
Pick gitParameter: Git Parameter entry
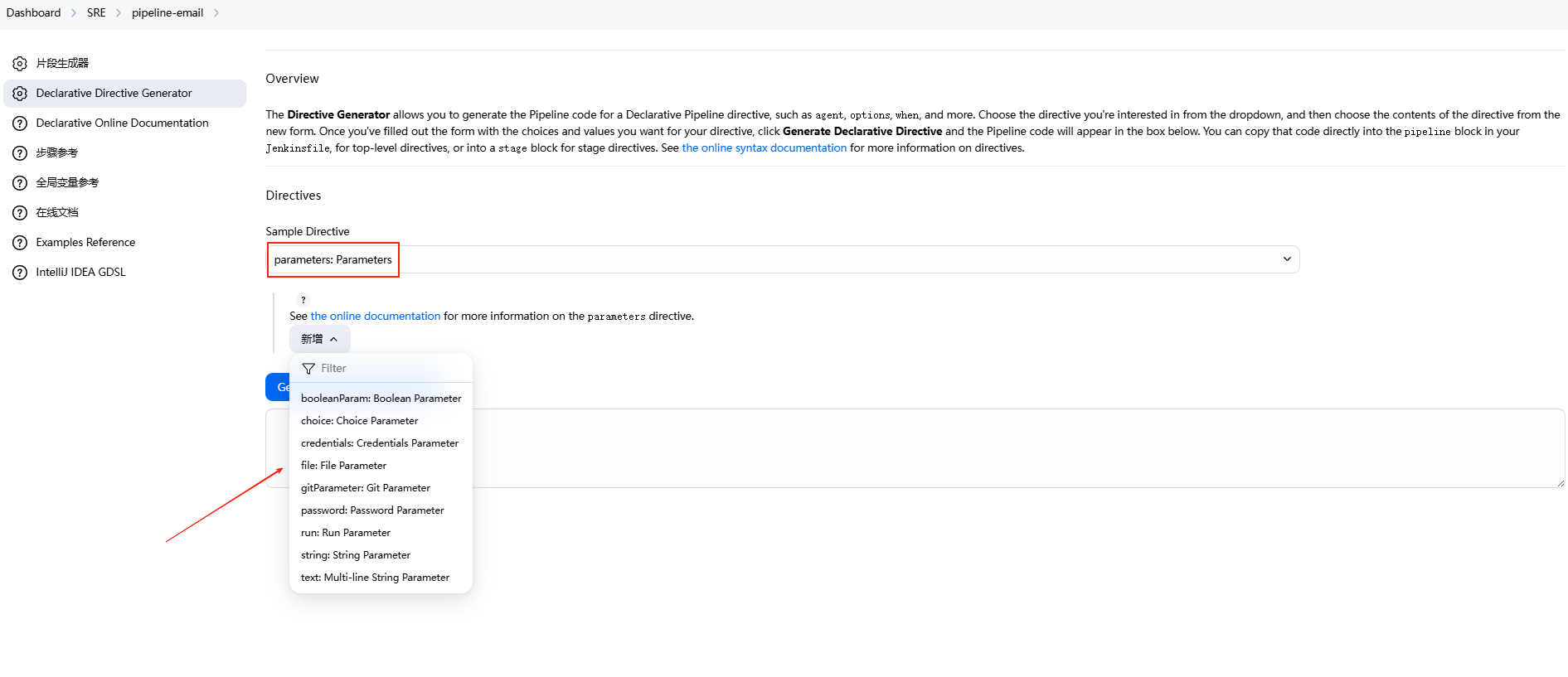pyautogui.click(x=366, y=488)
